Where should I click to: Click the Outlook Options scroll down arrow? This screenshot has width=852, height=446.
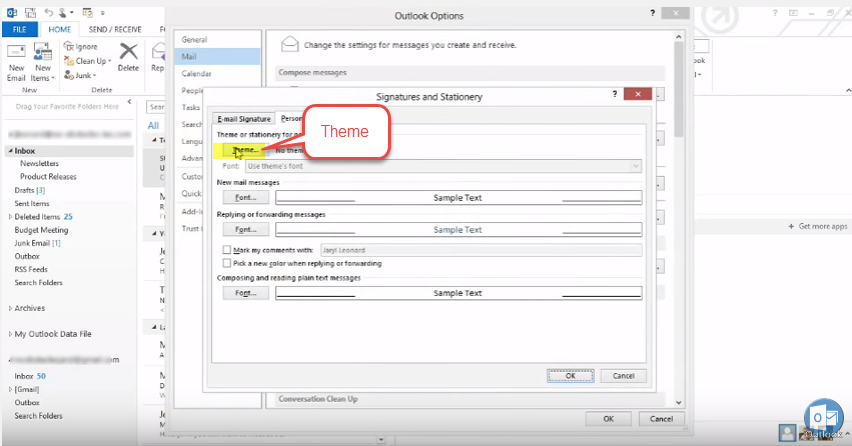coord(679,403)
